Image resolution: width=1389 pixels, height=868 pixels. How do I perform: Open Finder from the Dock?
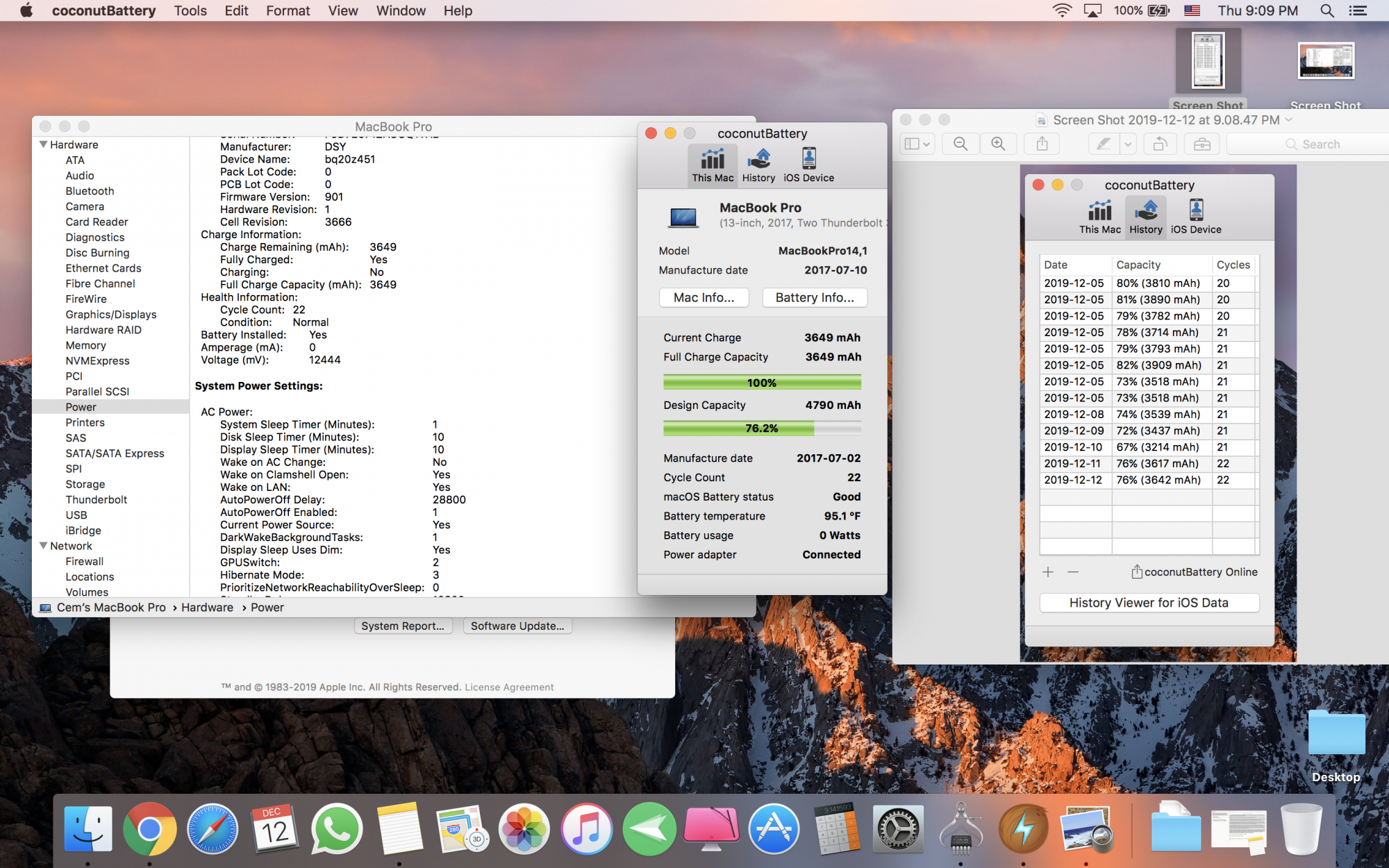point(88,829)
